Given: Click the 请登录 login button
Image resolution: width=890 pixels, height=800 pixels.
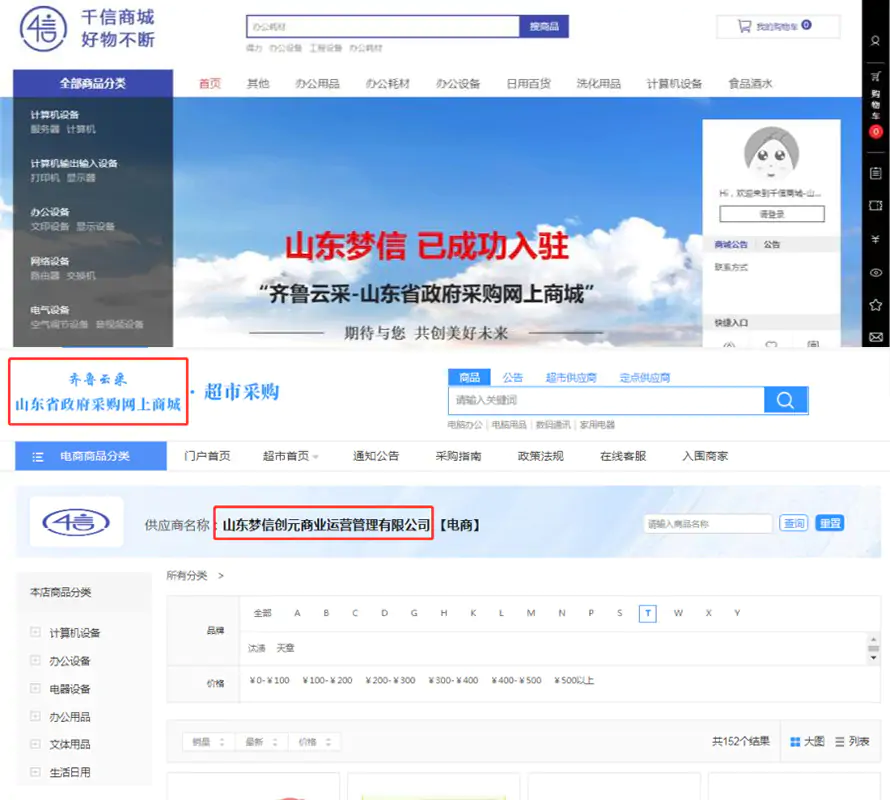Looking at the screenshot, I should tap(771, 214).
